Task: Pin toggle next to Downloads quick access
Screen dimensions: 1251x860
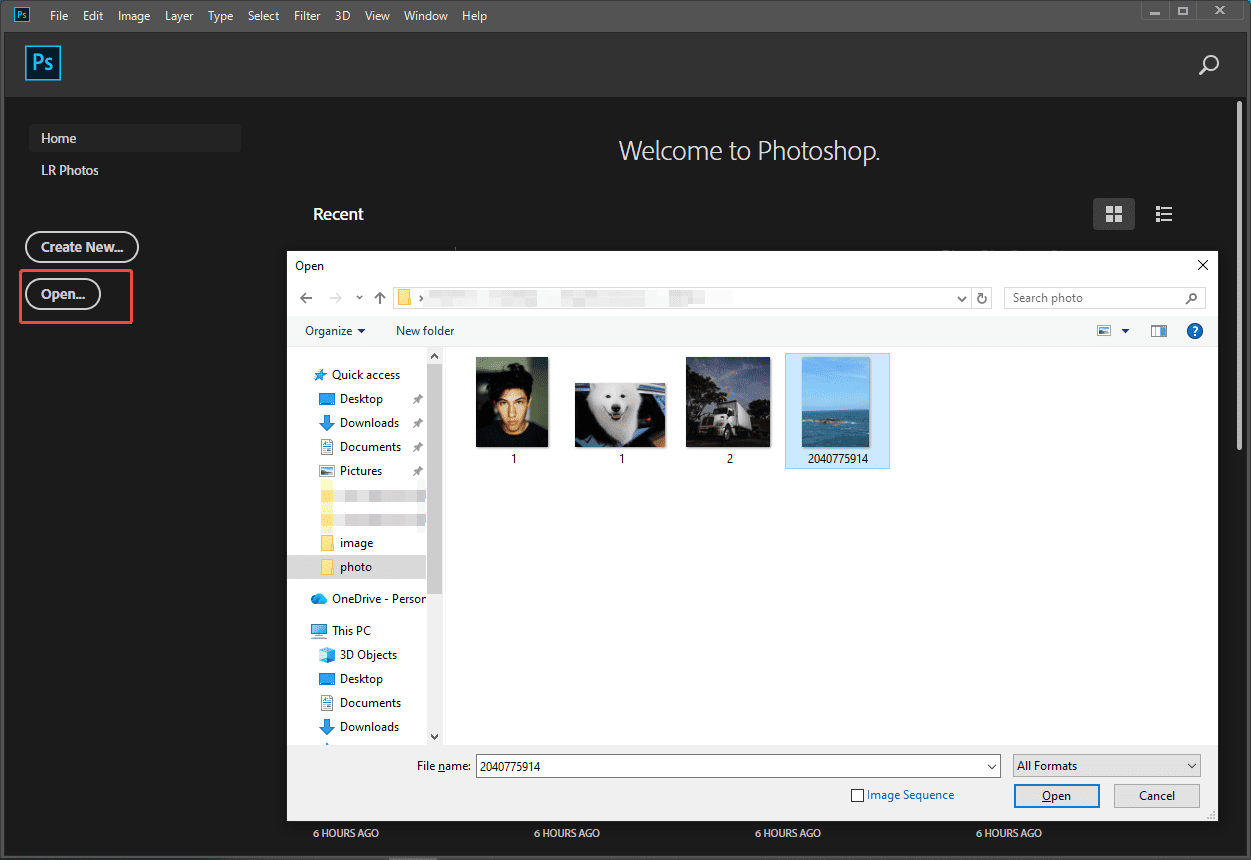Action: coord(417,422)
